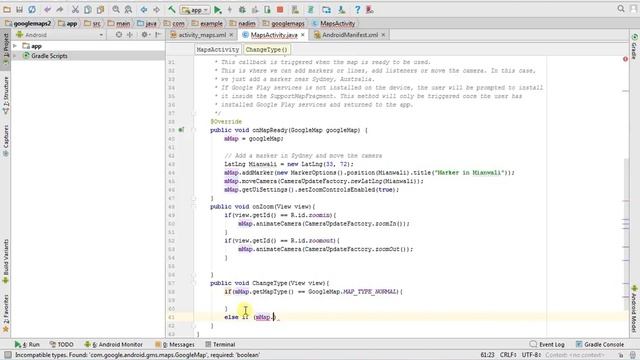640x360 pixels.
Task: Click the Search Everywhere magnifier icon
Action: tap(621, 9)
